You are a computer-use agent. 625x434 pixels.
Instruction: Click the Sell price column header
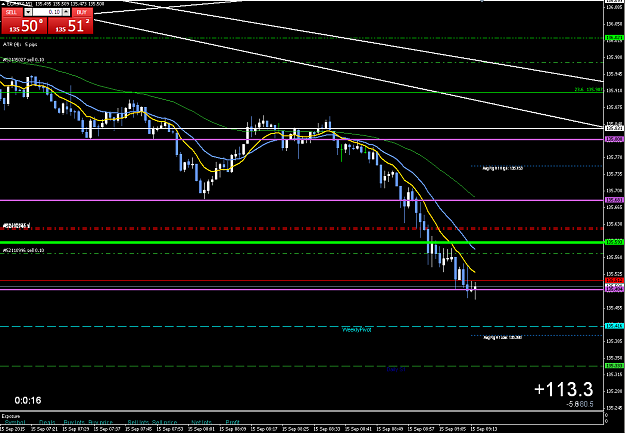tap(164, 422)
